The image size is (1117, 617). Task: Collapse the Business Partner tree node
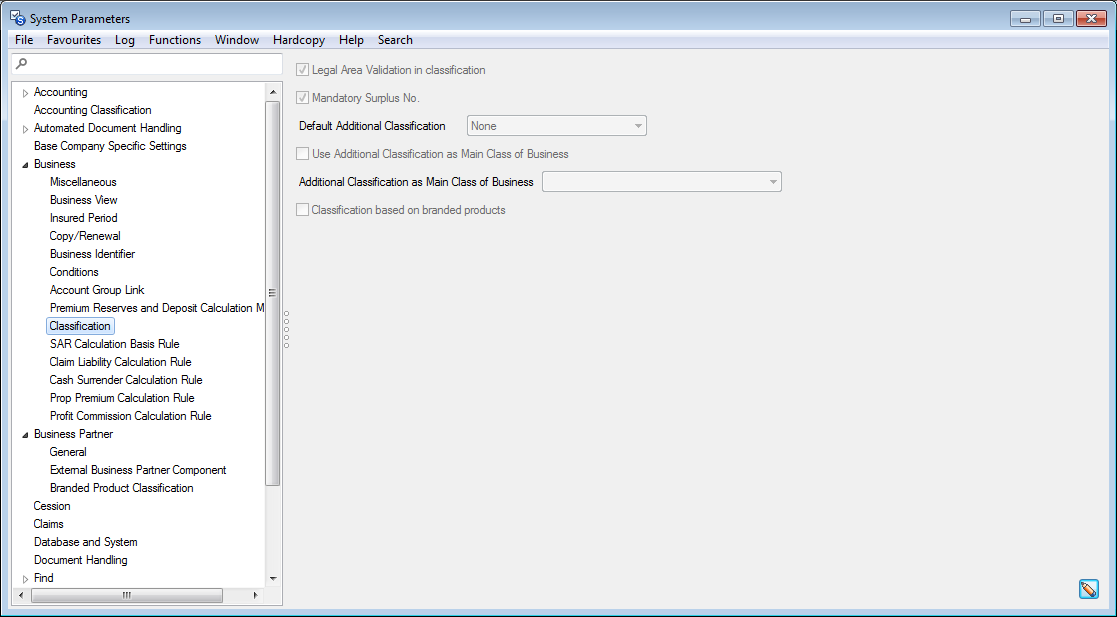click(25, 435)
